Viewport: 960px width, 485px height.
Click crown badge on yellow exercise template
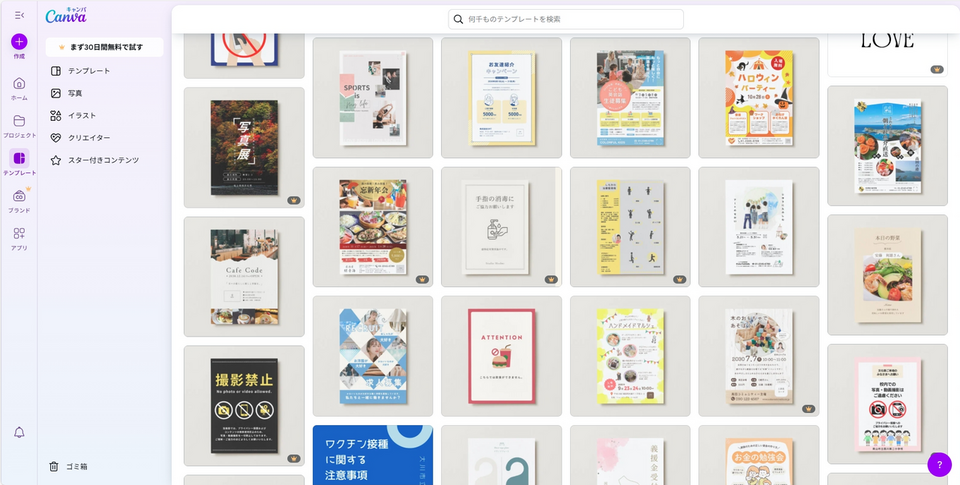pos(680,279)
